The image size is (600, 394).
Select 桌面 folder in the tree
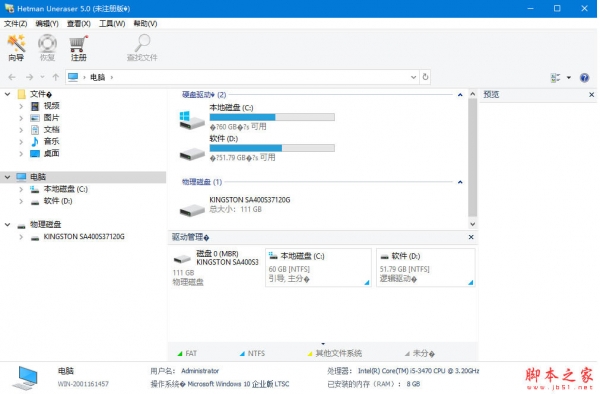point(51,153)
